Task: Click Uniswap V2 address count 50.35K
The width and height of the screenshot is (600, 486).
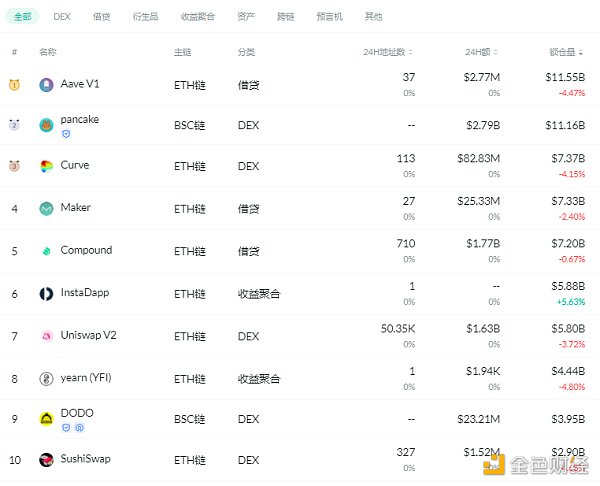Action: point(398,329)
